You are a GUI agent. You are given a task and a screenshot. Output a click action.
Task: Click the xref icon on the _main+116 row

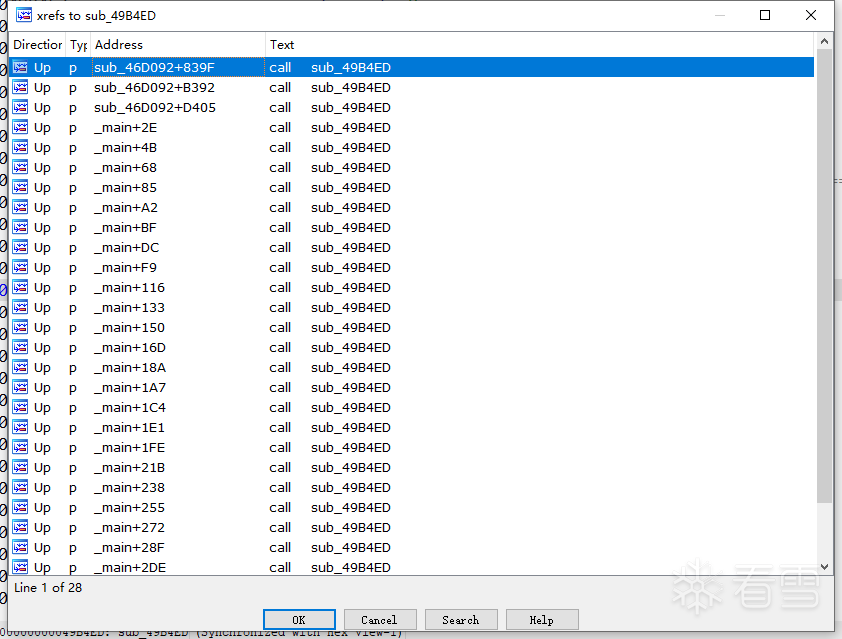tap(20, 287)
